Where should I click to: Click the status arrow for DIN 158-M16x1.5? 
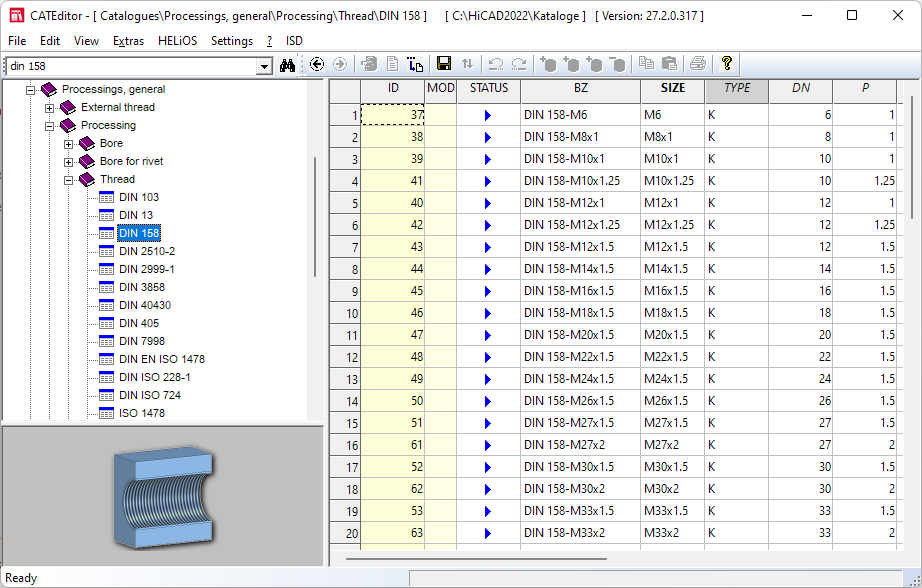(x=487, y=291)
